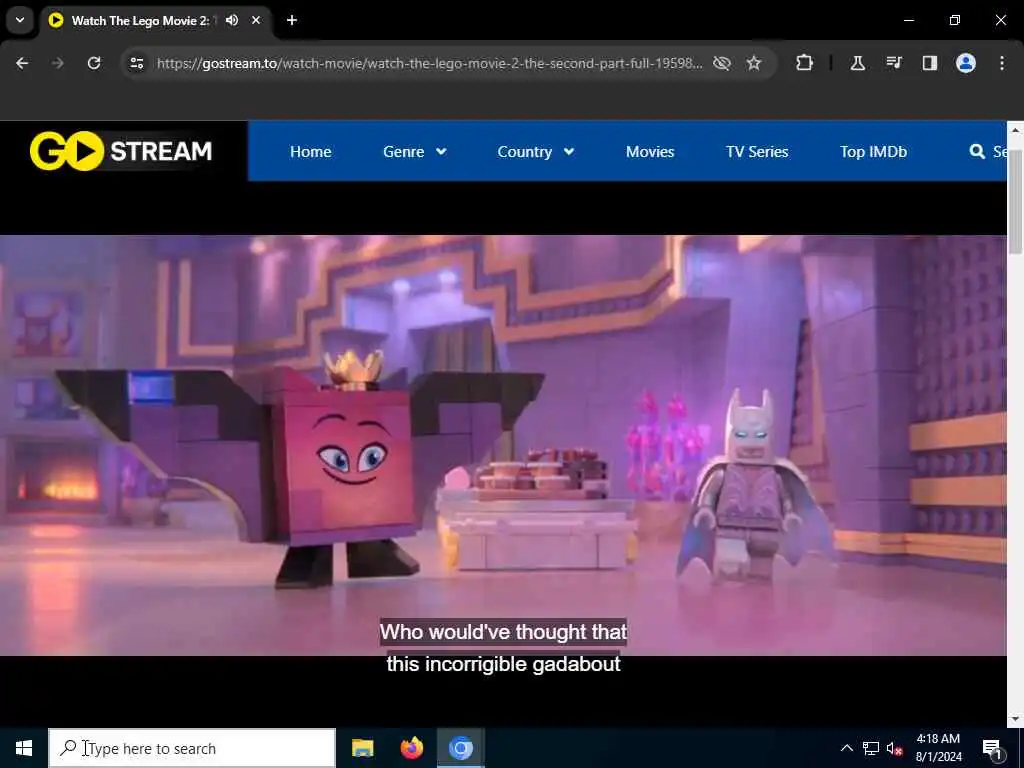Open site information icon in address bar
This screenshot has height=768, width=1024.
136,63
